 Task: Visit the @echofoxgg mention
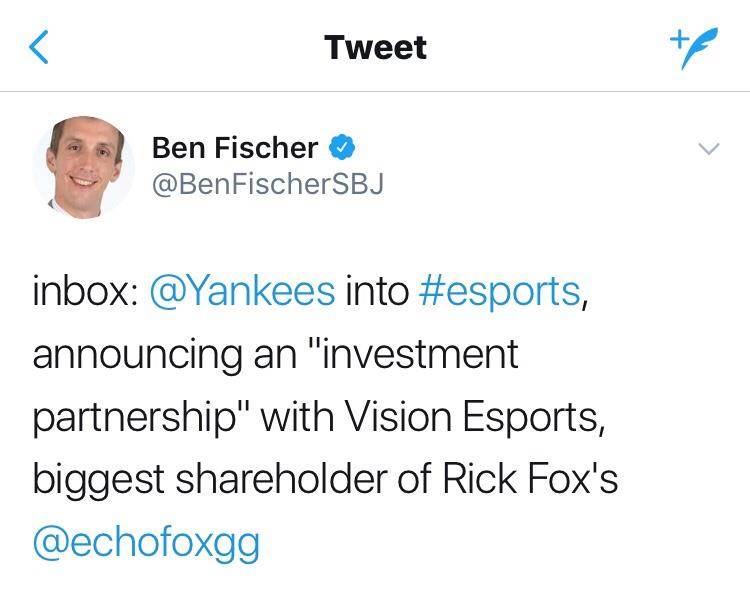pyautogui.click(x=146, y=543)
